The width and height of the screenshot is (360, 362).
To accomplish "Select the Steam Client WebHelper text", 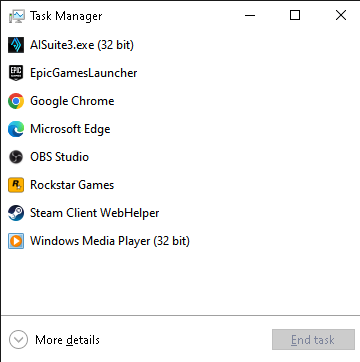I will (x=95, y=213).
